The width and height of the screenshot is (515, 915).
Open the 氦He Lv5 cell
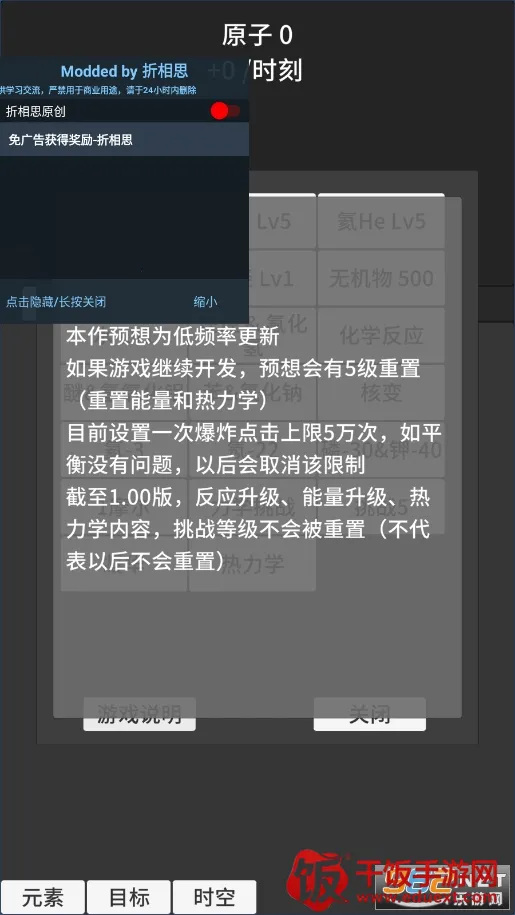[381, 222]
